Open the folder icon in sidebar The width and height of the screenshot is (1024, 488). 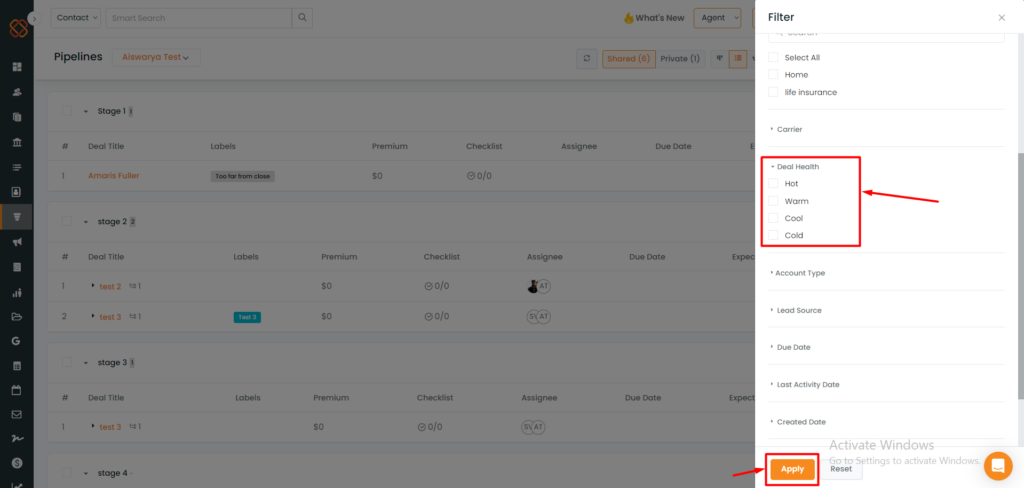tap(17, 317)
